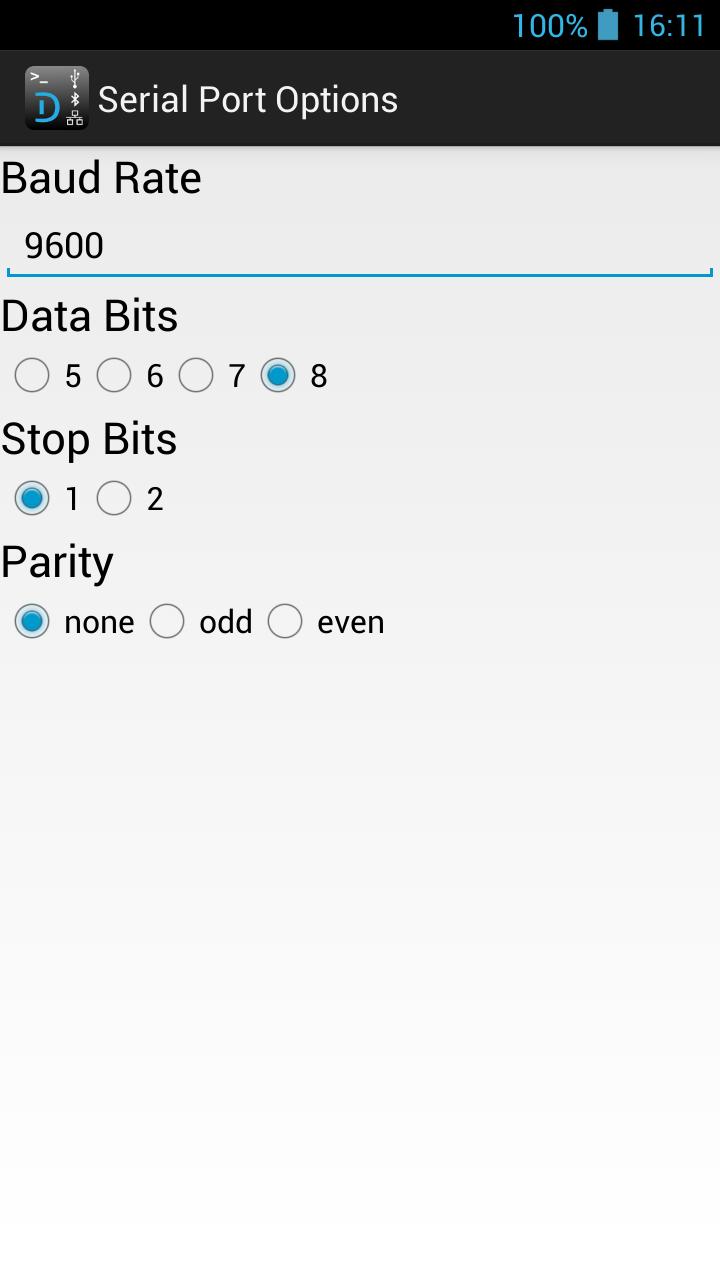Viewport: 720px width, 1280px height.
Task: Click the Baud Rate input field
Action: point(360,246)
